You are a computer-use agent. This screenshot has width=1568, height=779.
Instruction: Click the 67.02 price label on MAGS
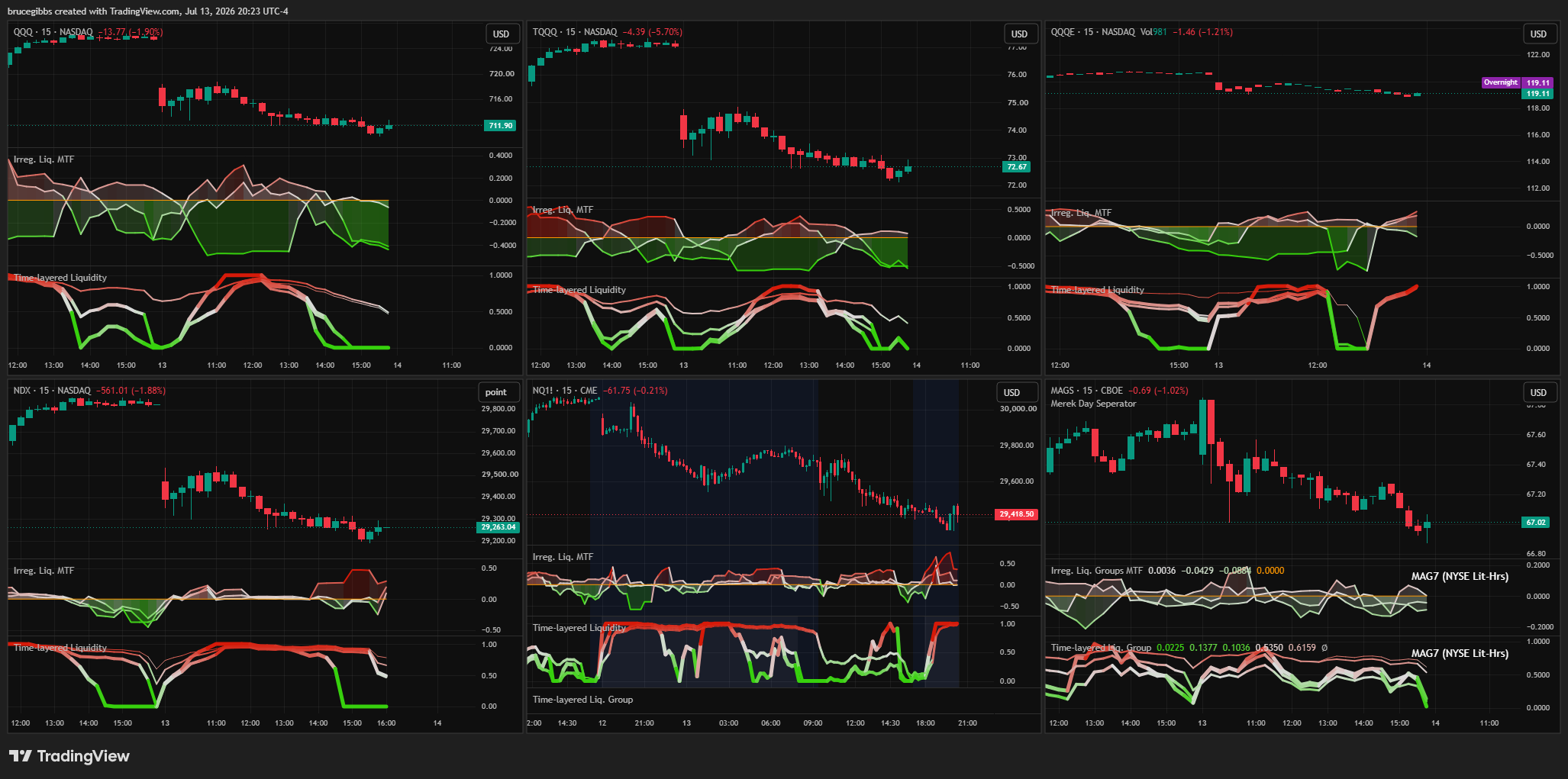click(1536, 523)
